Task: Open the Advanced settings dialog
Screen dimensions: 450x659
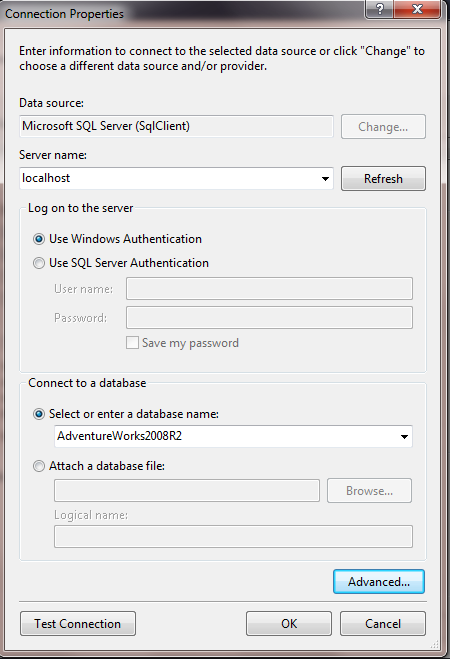Action: pos(379,582)
